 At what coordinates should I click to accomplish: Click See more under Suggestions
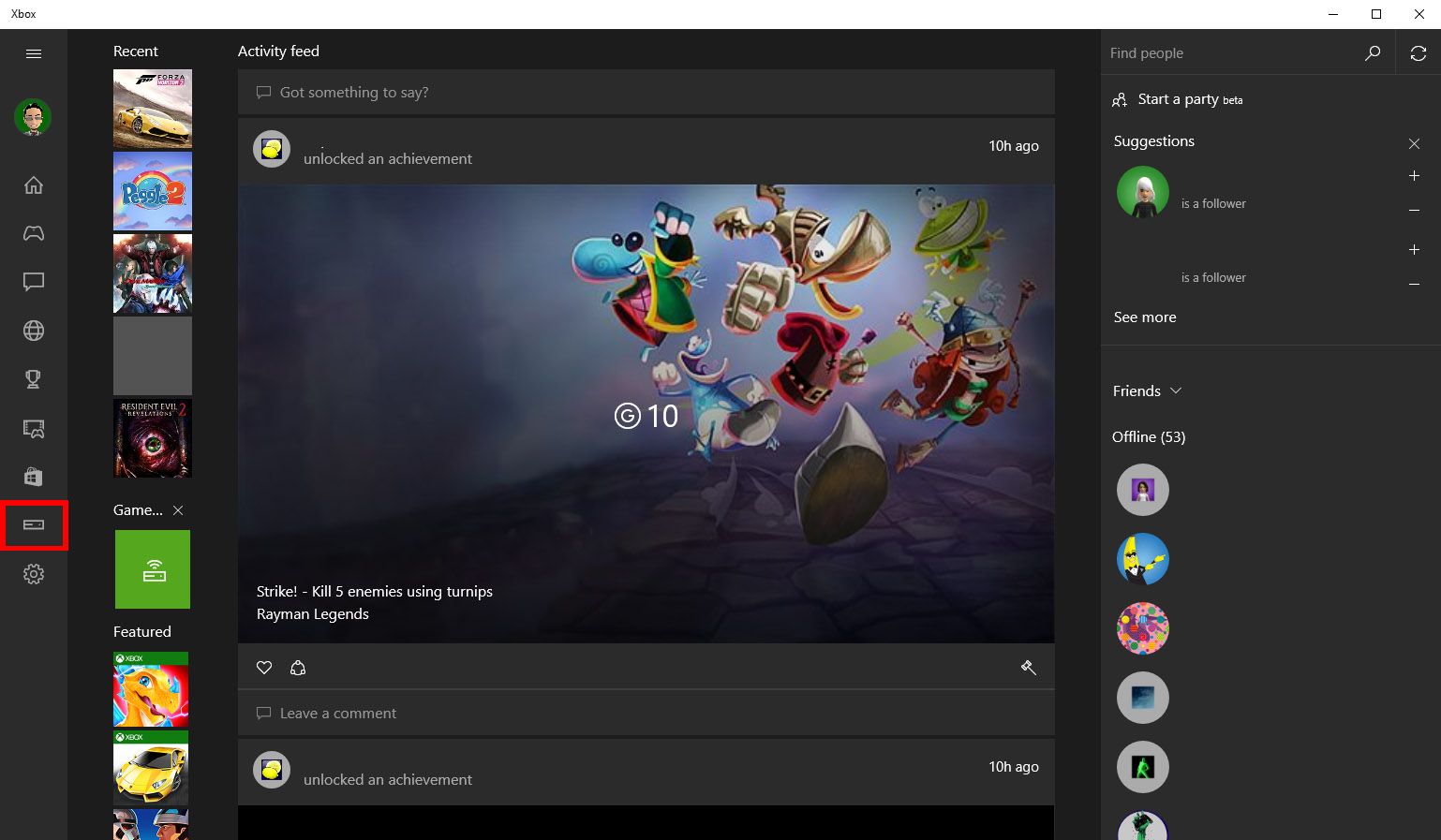(1145, 317)
